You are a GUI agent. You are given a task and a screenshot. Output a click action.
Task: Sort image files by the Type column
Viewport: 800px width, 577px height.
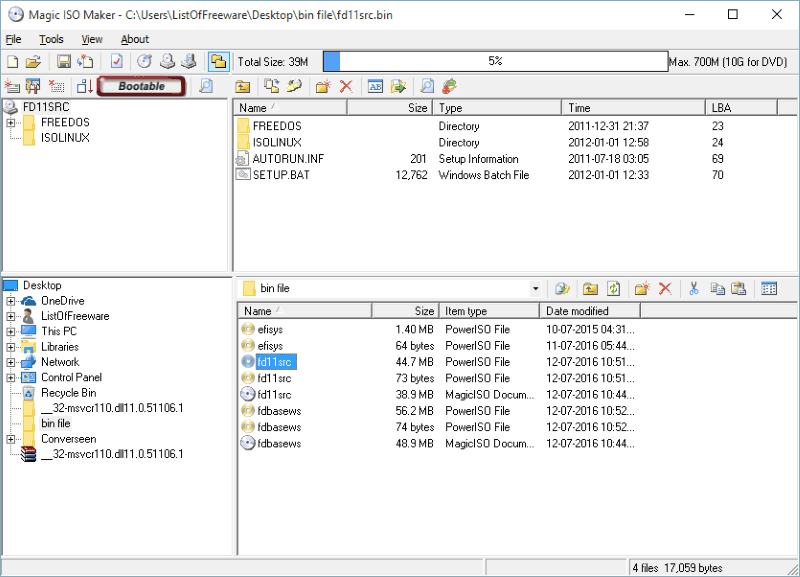(x=497, y=108)
